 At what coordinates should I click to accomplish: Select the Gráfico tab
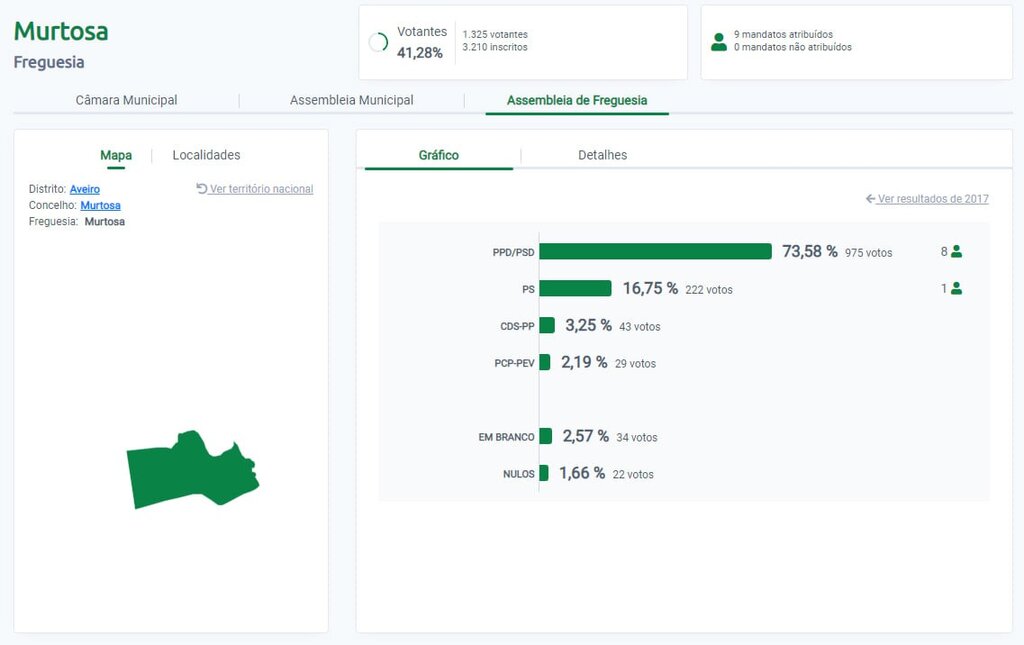pyautogui.click(x=438, y=155)
